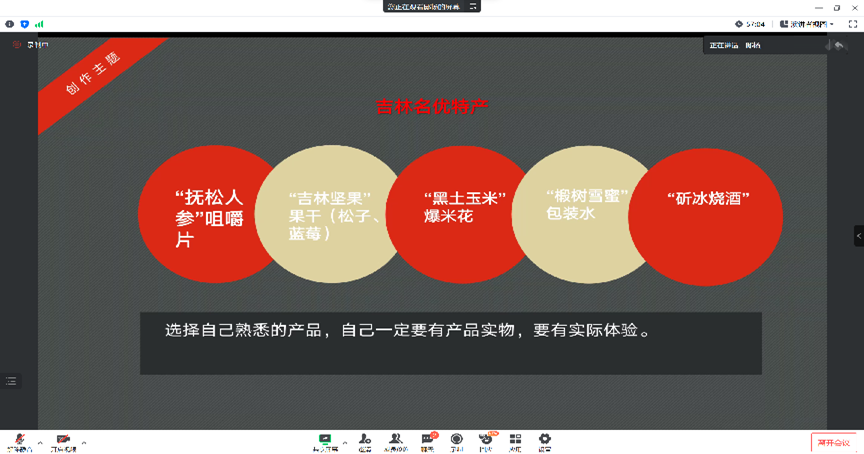Unmute the microphone
The image size is (864, 454).
coord(19,442)
